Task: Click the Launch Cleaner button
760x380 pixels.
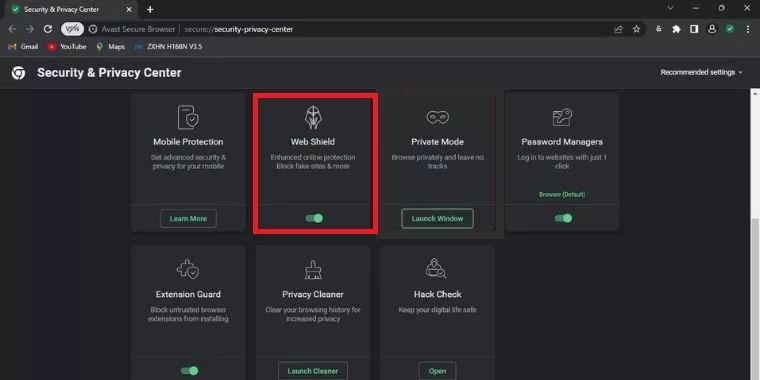Action: [313, 371]
